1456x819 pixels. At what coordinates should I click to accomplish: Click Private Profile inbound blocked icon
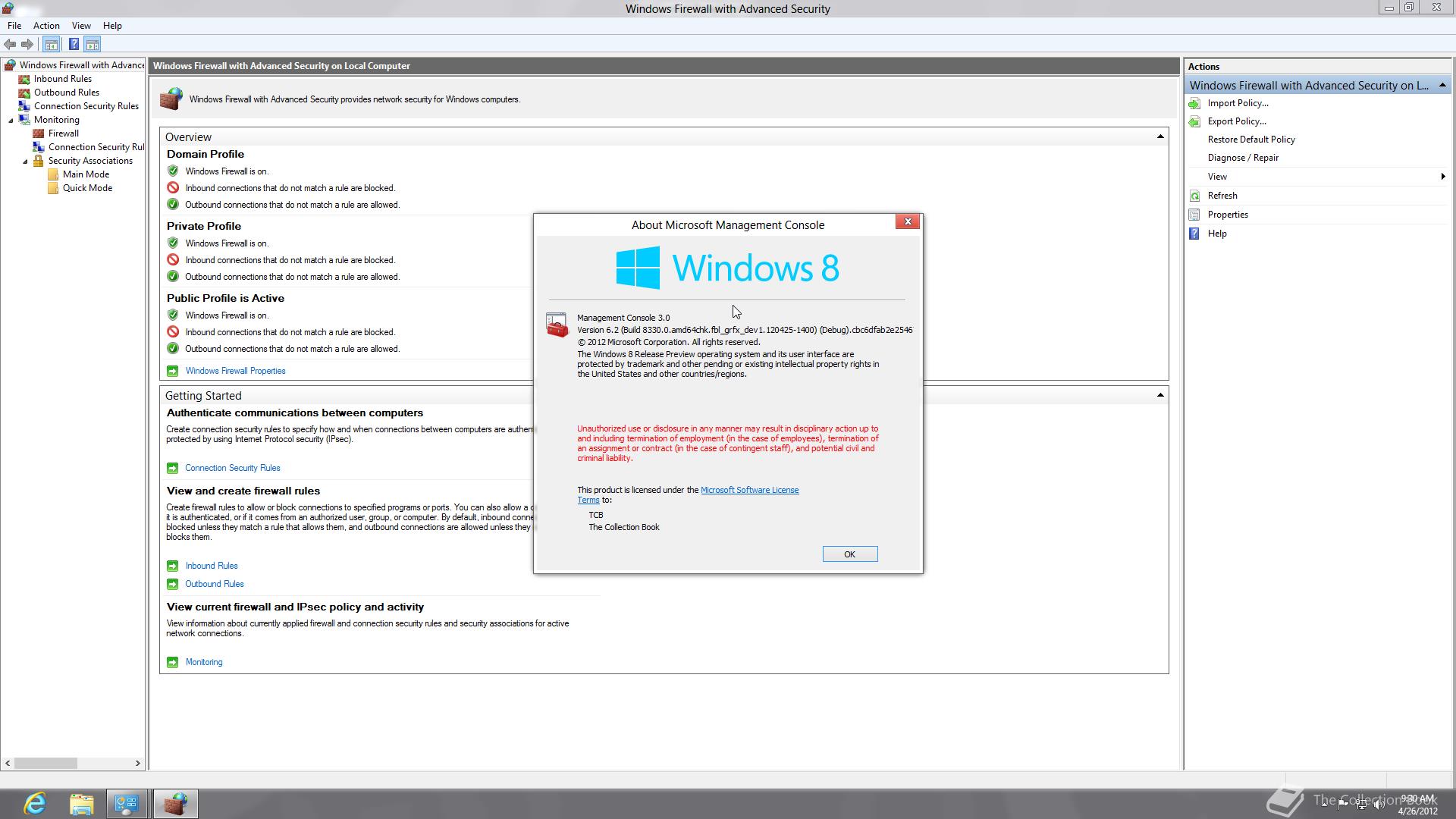coord(173,259)
